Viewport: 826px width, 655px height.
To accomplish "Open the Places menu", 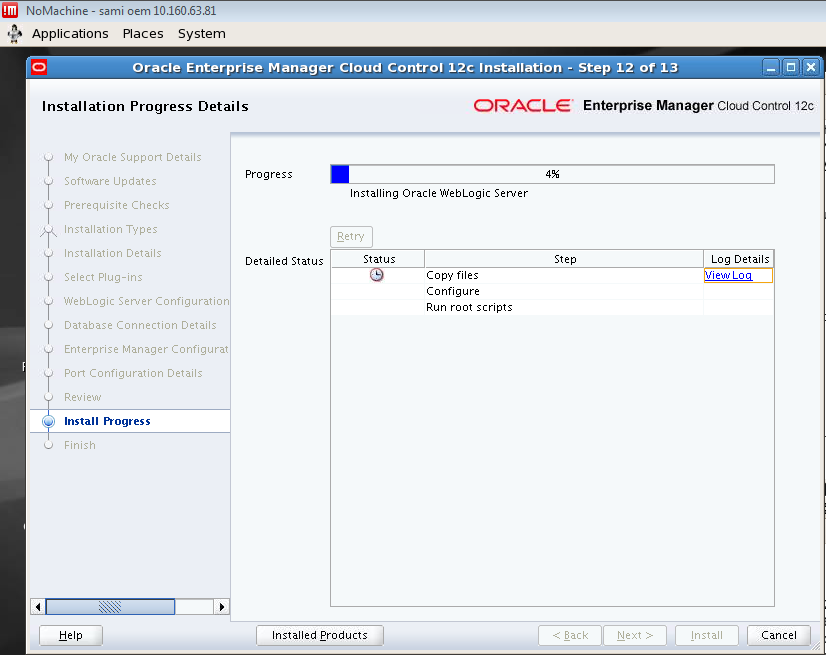I will (143, 34).
